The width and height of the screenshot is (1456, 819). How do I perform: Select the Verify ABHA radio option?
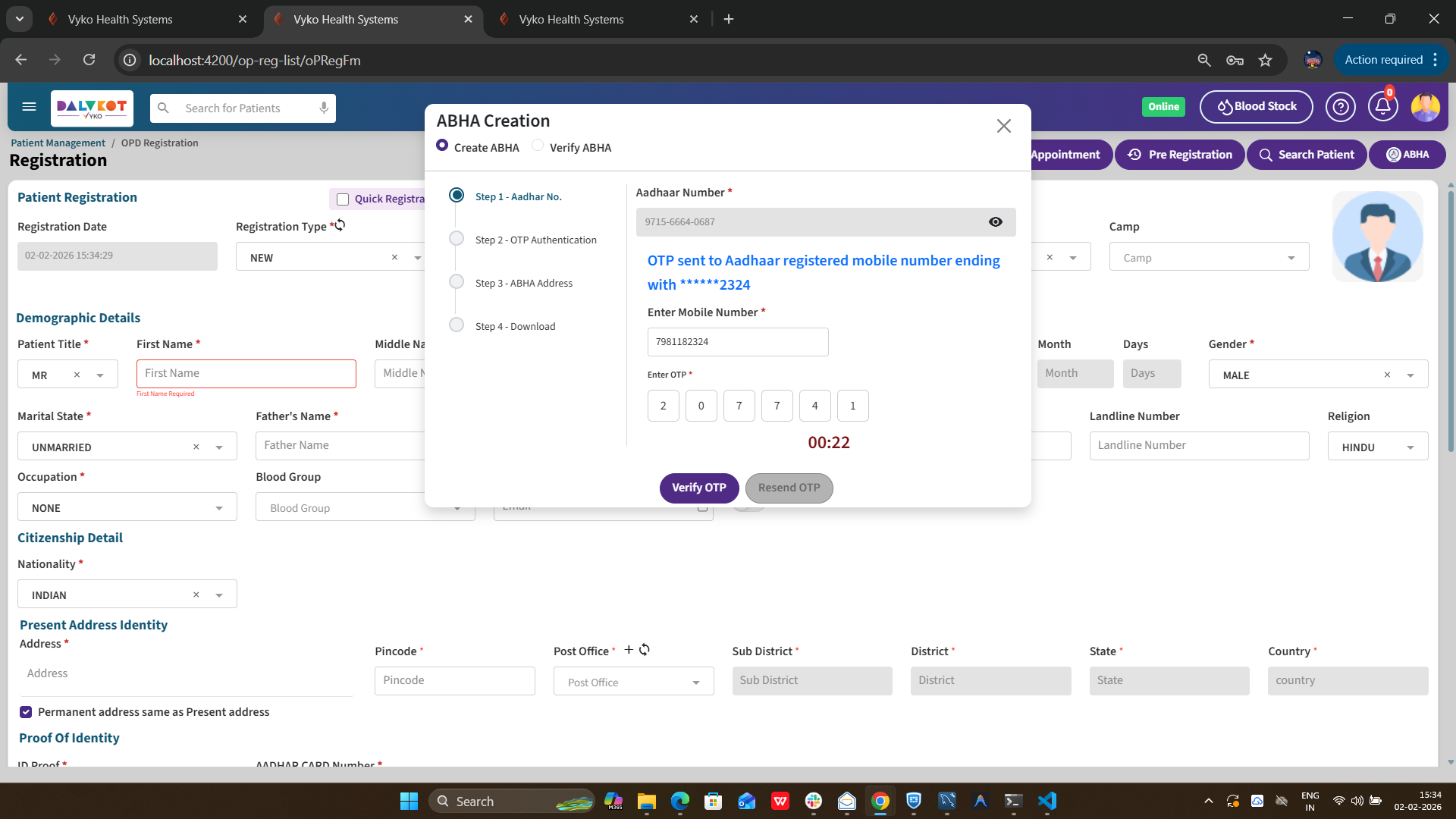(x=538, y=146)
